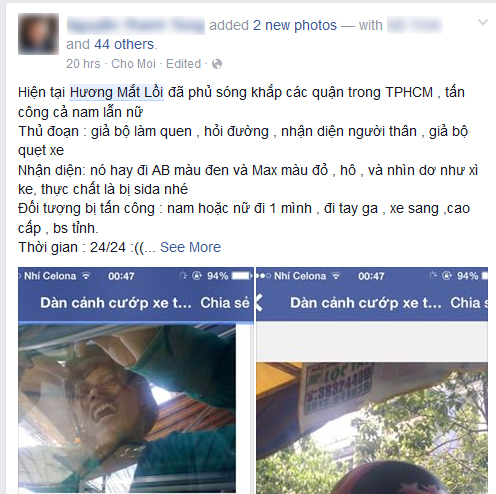
Task: Click the battery icon in the left screenshot
Action: click(241, 276)
